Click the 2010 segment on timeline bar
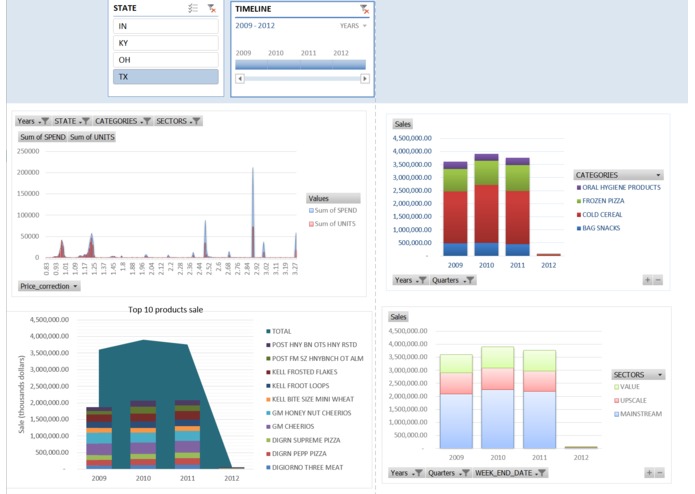This screenshot has width=695, height=494. click(284, 65)
